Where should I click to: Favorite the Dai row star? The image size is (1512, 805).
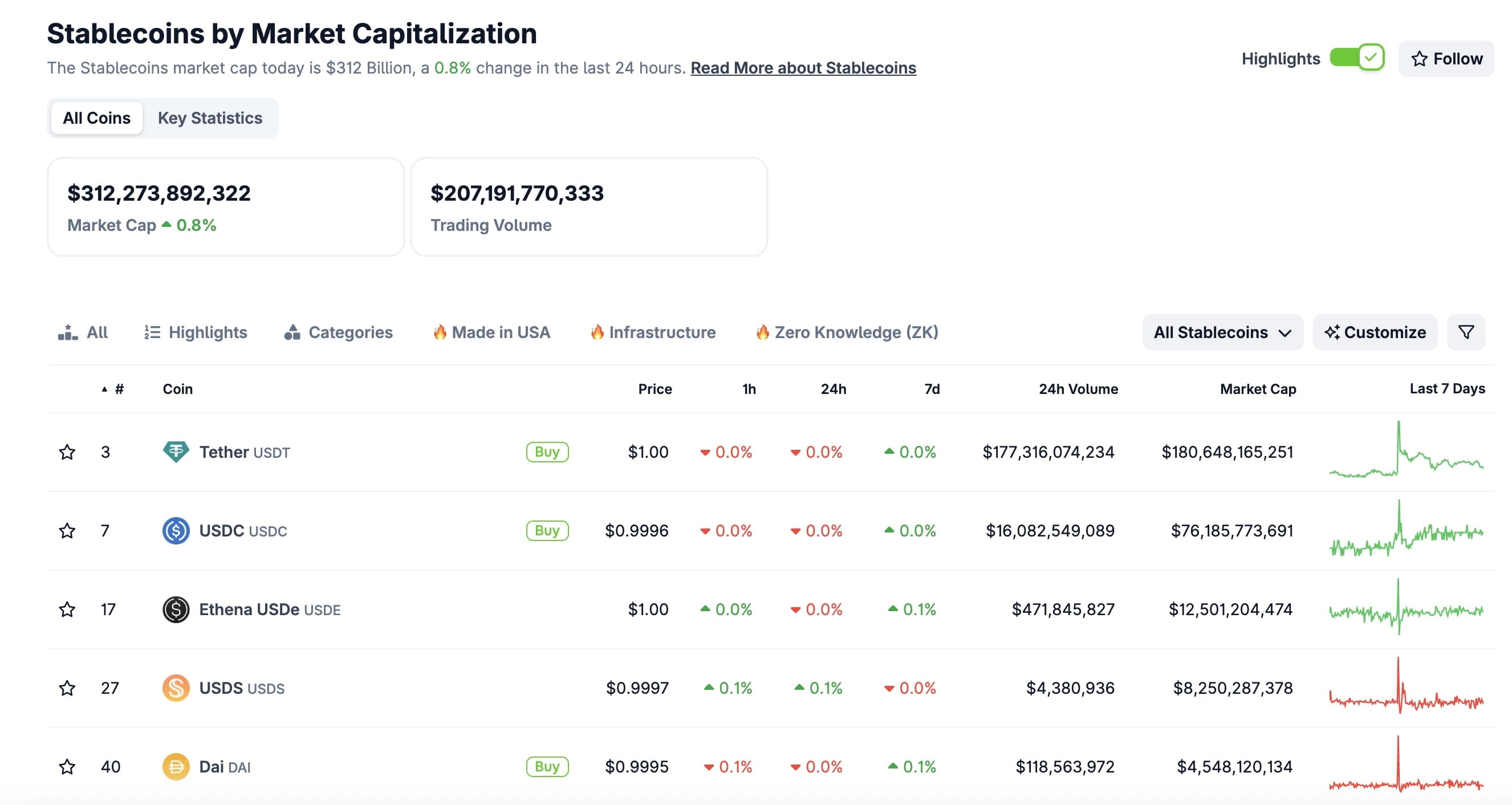67,766
